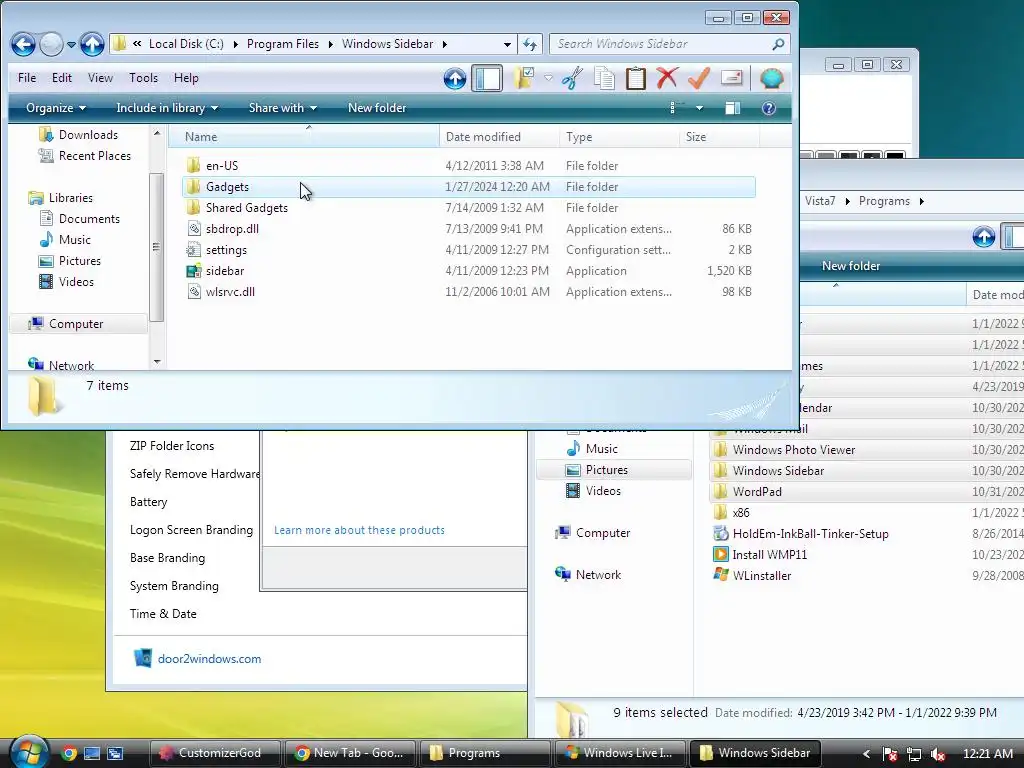Click the Cut scissors icon
Viewport: 1024px width, 768px height.
[x=572, y=78]
